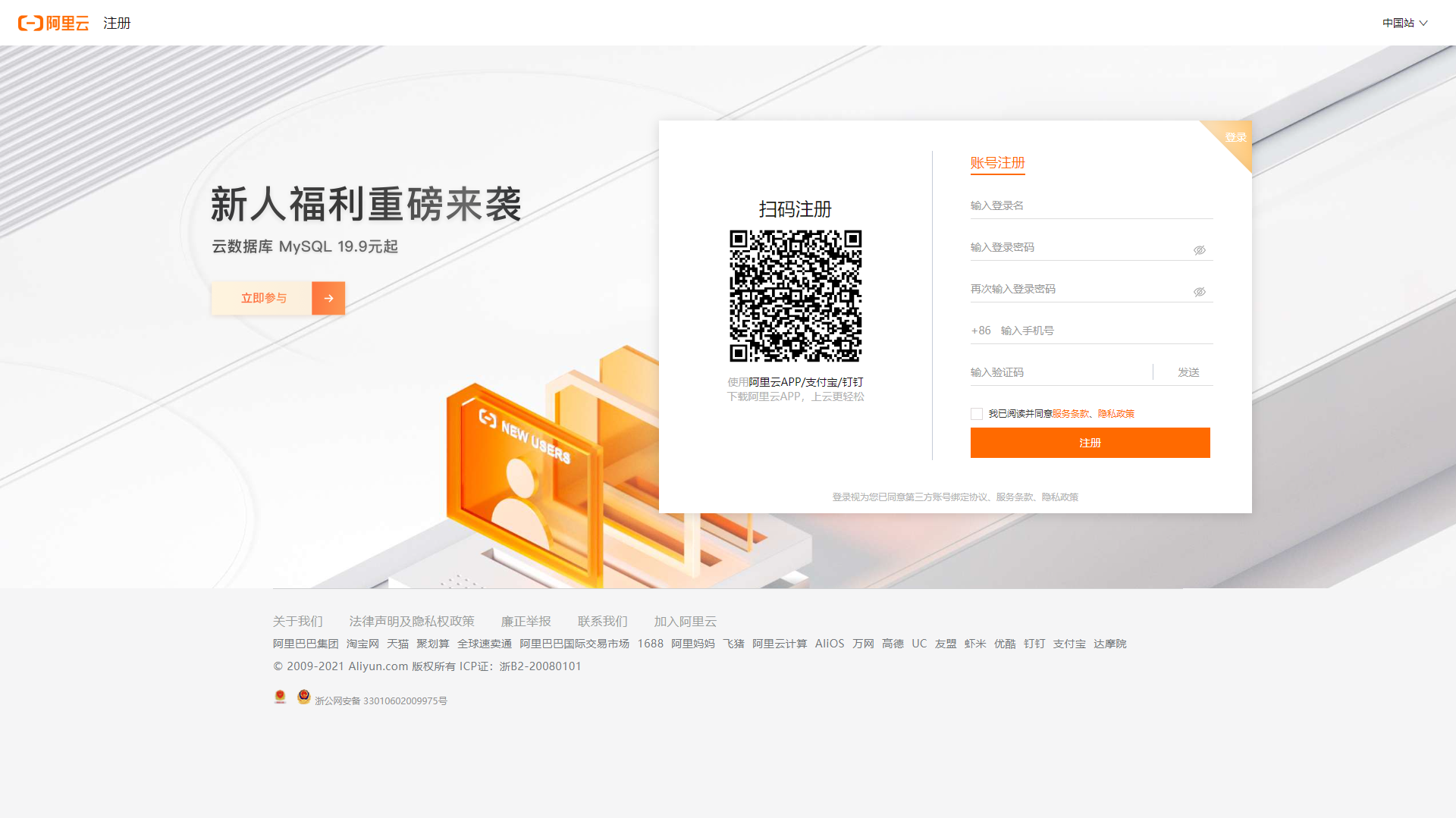Open the 服务条款 link beside checkbox
Image resolution: width=1456 pixels, height=818 pixels.
pyautogui.click(x=1071, y=414)
